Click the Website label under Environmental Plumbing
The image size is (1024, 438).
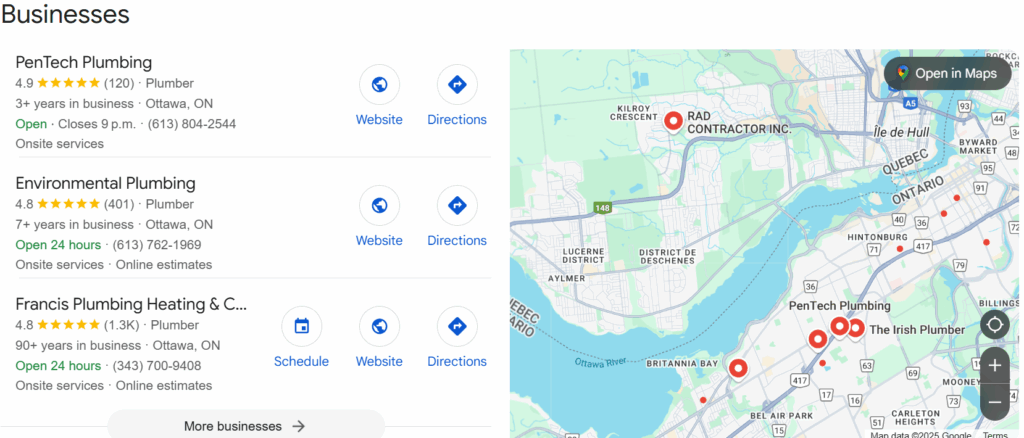coord(379,240)
